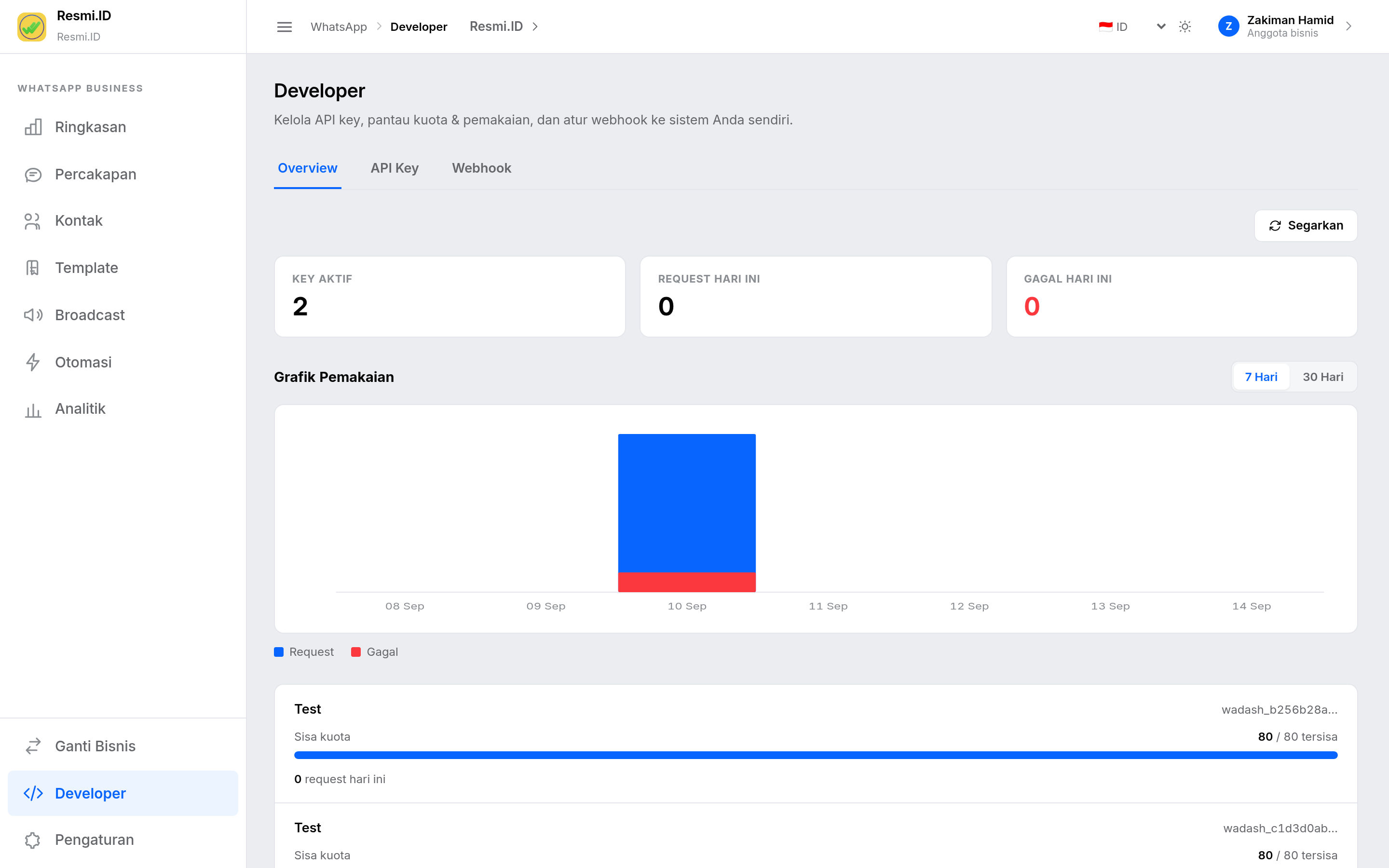Go to Ganti Bisnis
This screenshot has height=868, width=1389.
point(123,746)
